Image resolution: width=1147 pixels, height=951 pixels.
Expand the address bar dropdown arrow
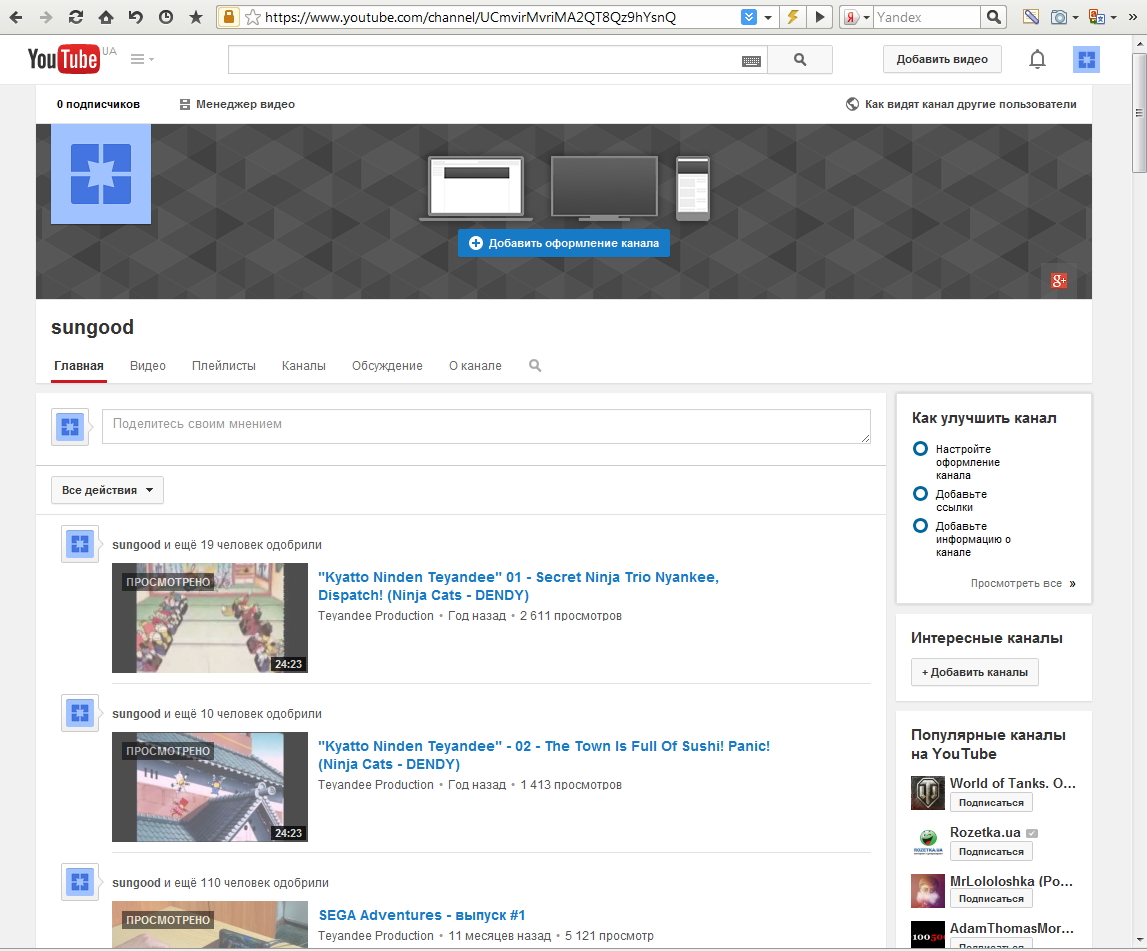point(767,18)
